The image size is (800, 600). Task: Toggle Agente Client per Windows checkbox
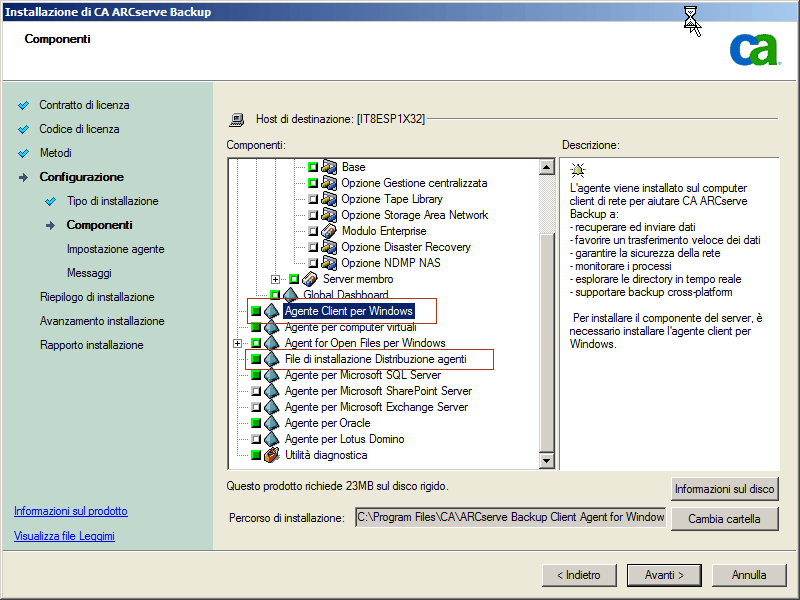click(256, 311)
